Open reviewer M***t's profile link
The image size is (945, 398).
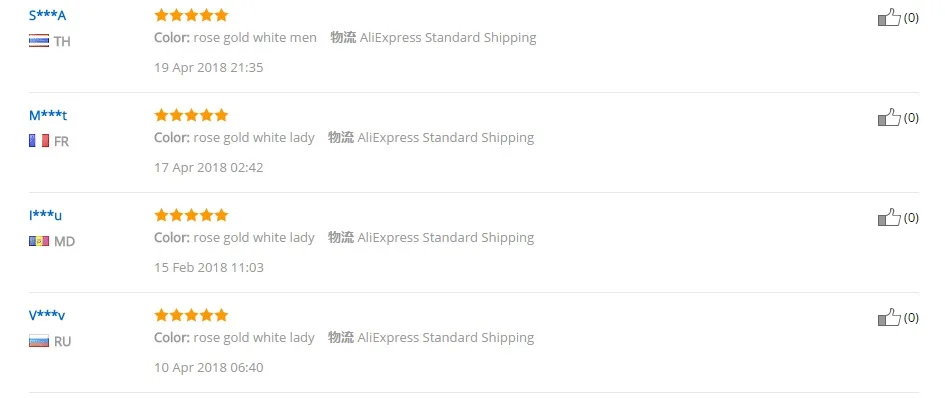pyautogui.click(x=48, y=116)
